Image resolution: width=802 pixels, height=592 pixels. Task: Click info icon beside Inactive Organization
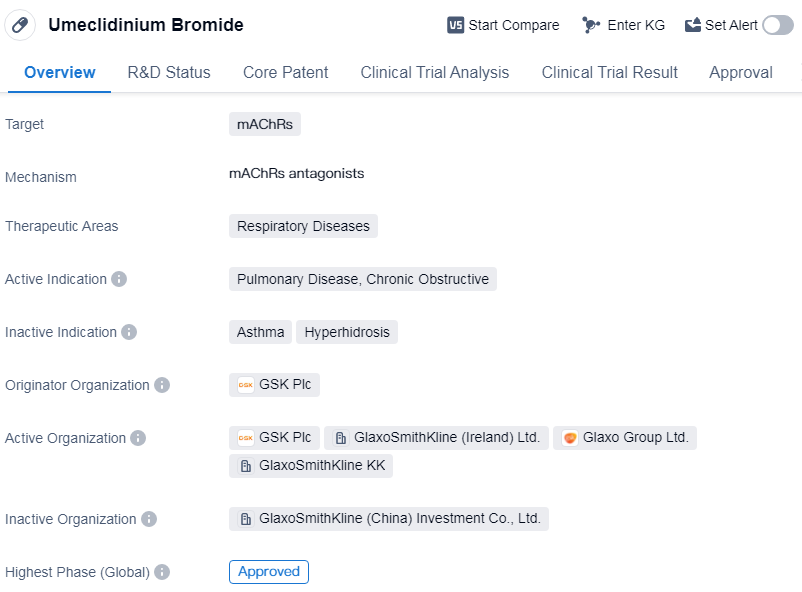pos(149,519)
